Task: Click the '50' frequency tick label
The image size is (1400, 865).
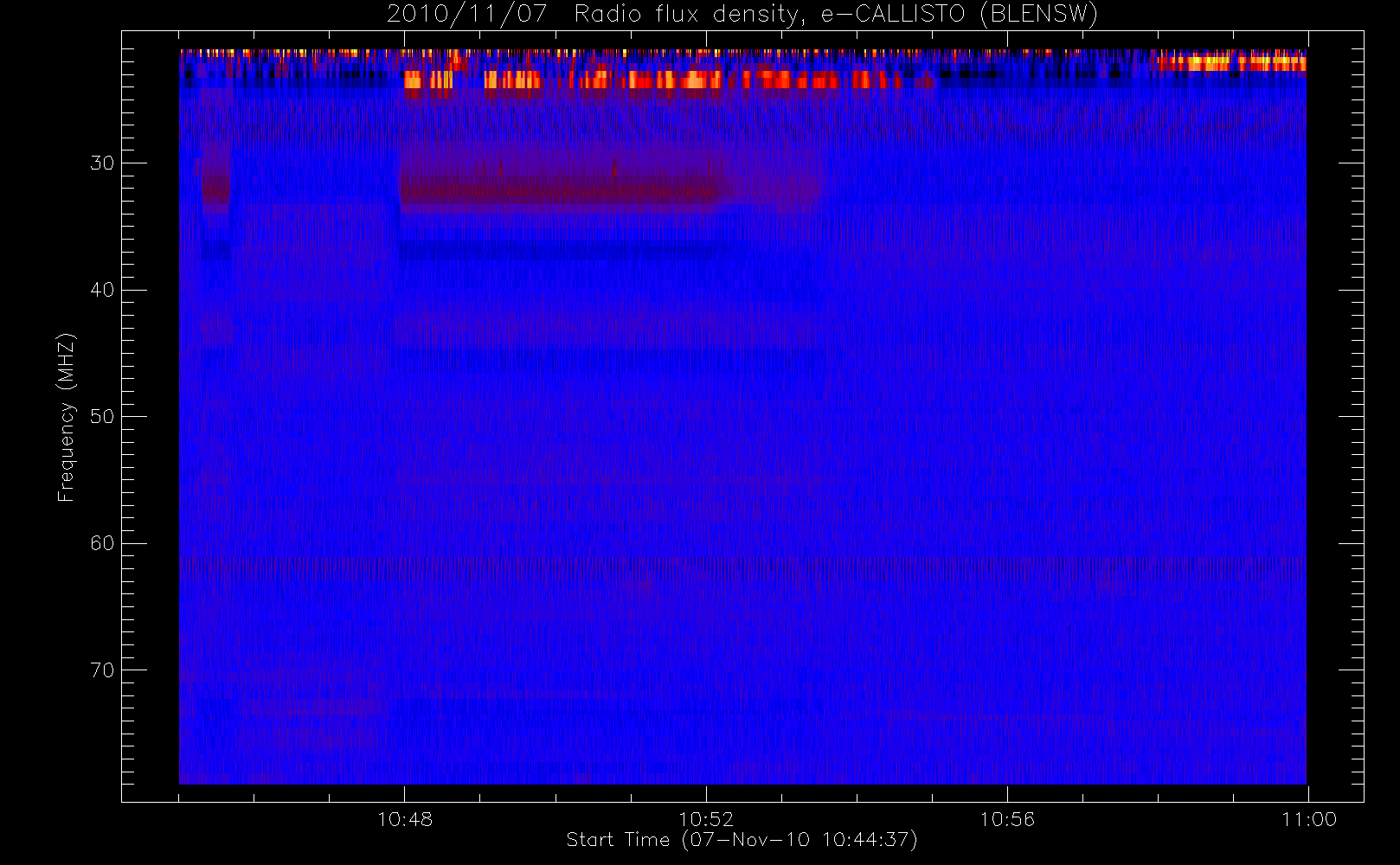Action: pos(102,416)
